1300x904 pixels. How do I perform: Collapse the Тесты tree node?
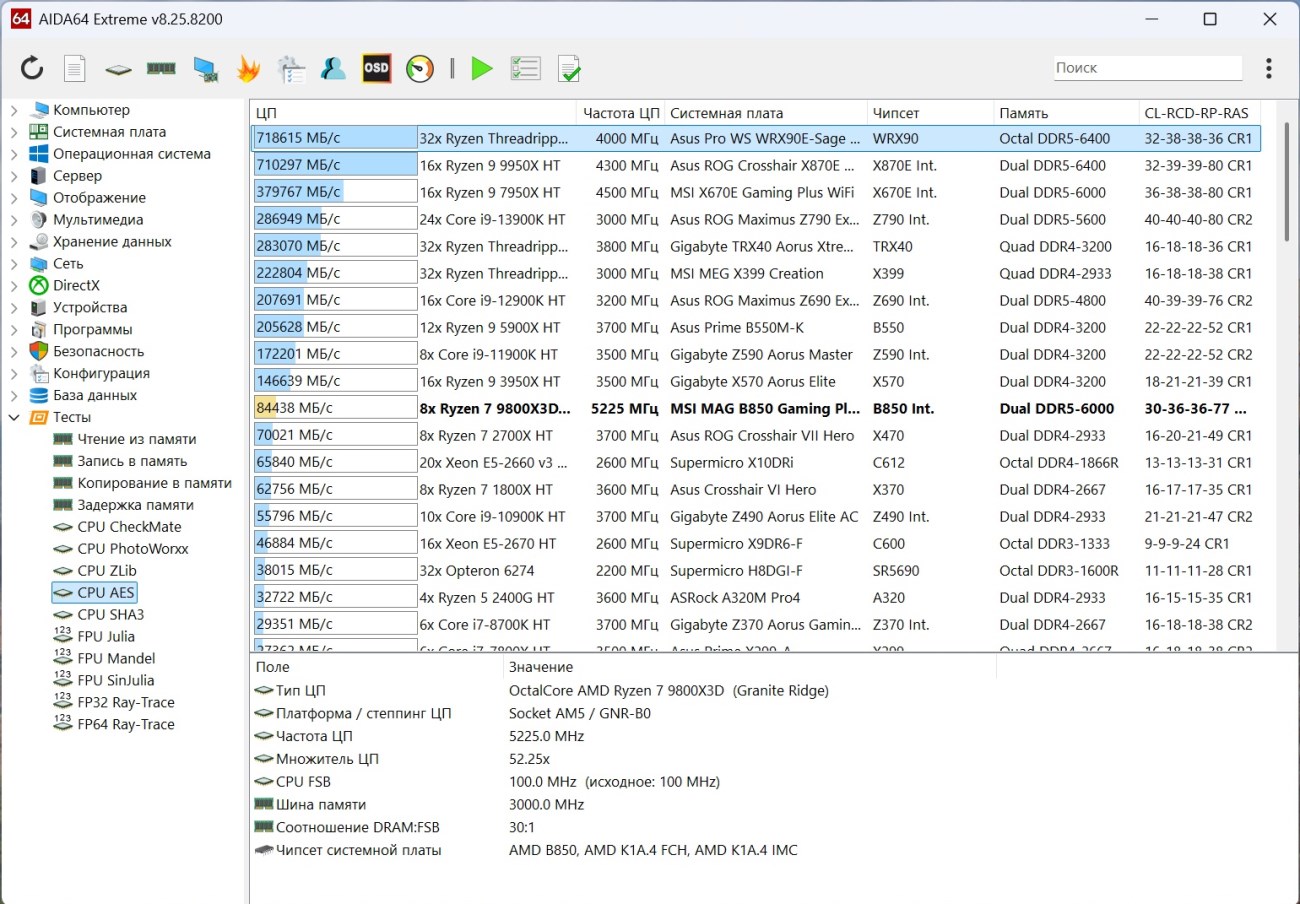14,417
